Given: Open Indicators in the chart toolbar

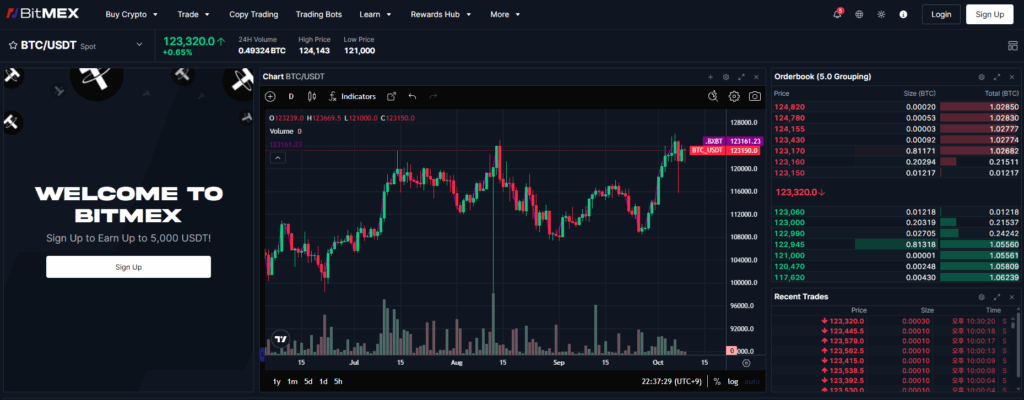Looking at the screenshot, I should tap(352, 96).
